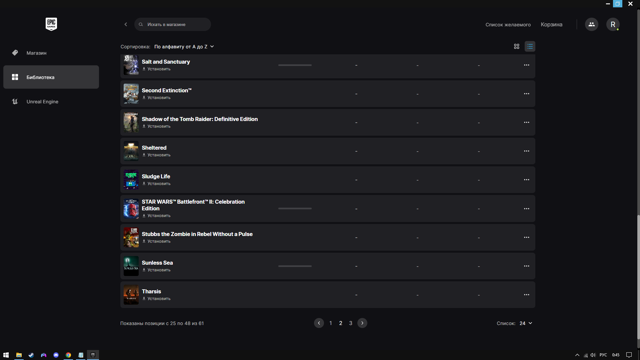Go to next page arrow

pyautogui.click(x=362, y=323)
